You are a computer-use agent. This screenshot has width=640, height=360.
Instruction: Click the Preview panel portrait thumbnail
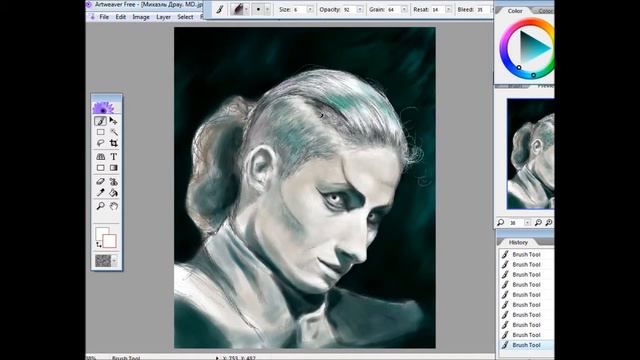(x=531, y=154)
